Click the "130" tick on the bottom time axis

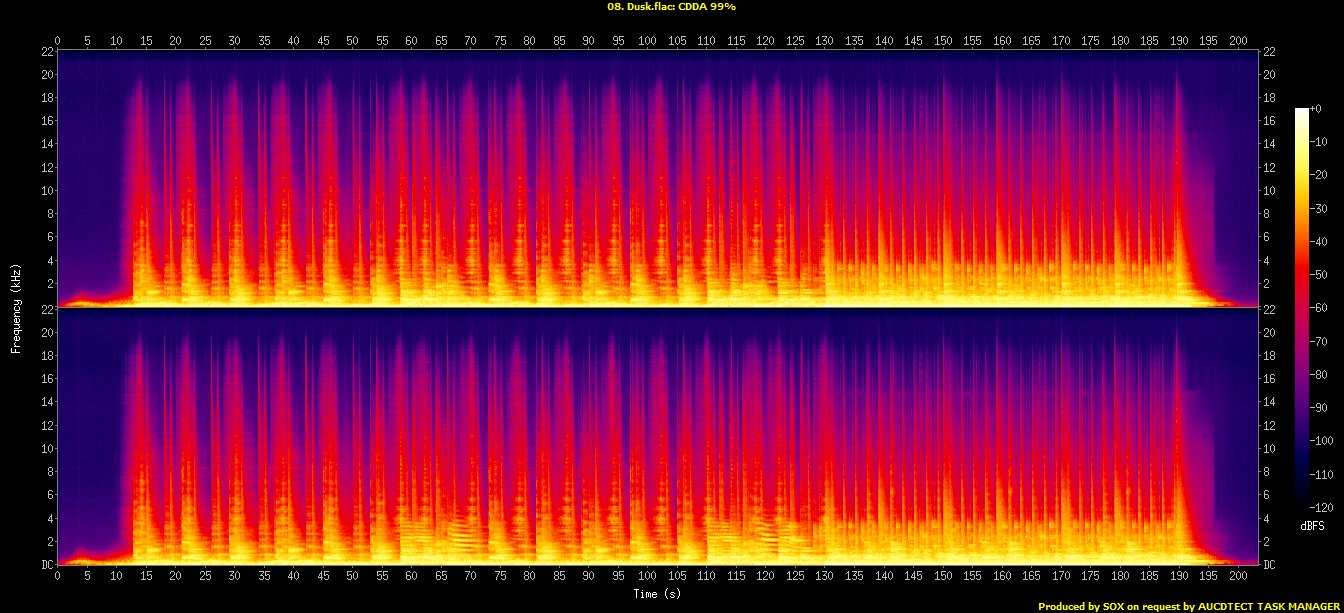pyautogui.click(x=826, y=577)
